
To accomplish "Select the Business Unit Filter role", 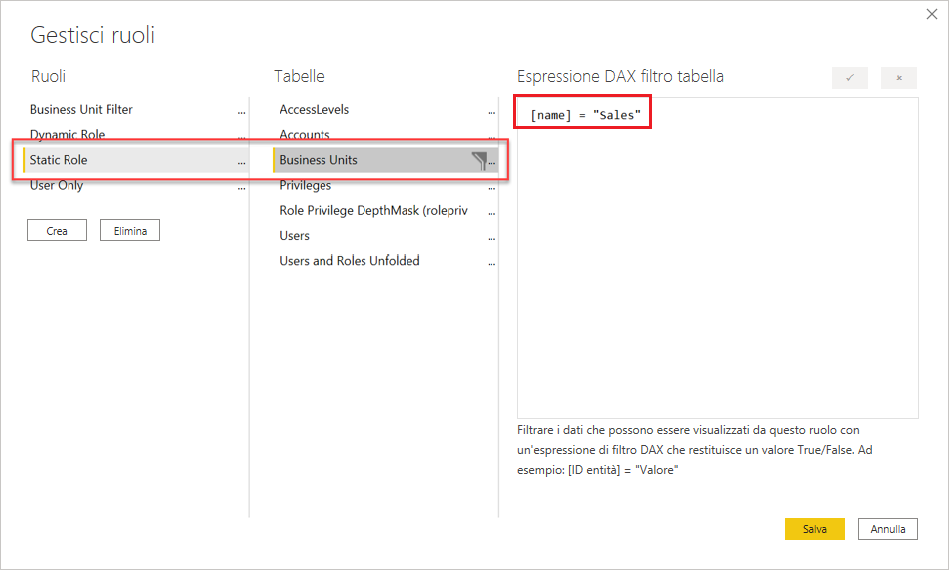I will [x=81, y=110].
